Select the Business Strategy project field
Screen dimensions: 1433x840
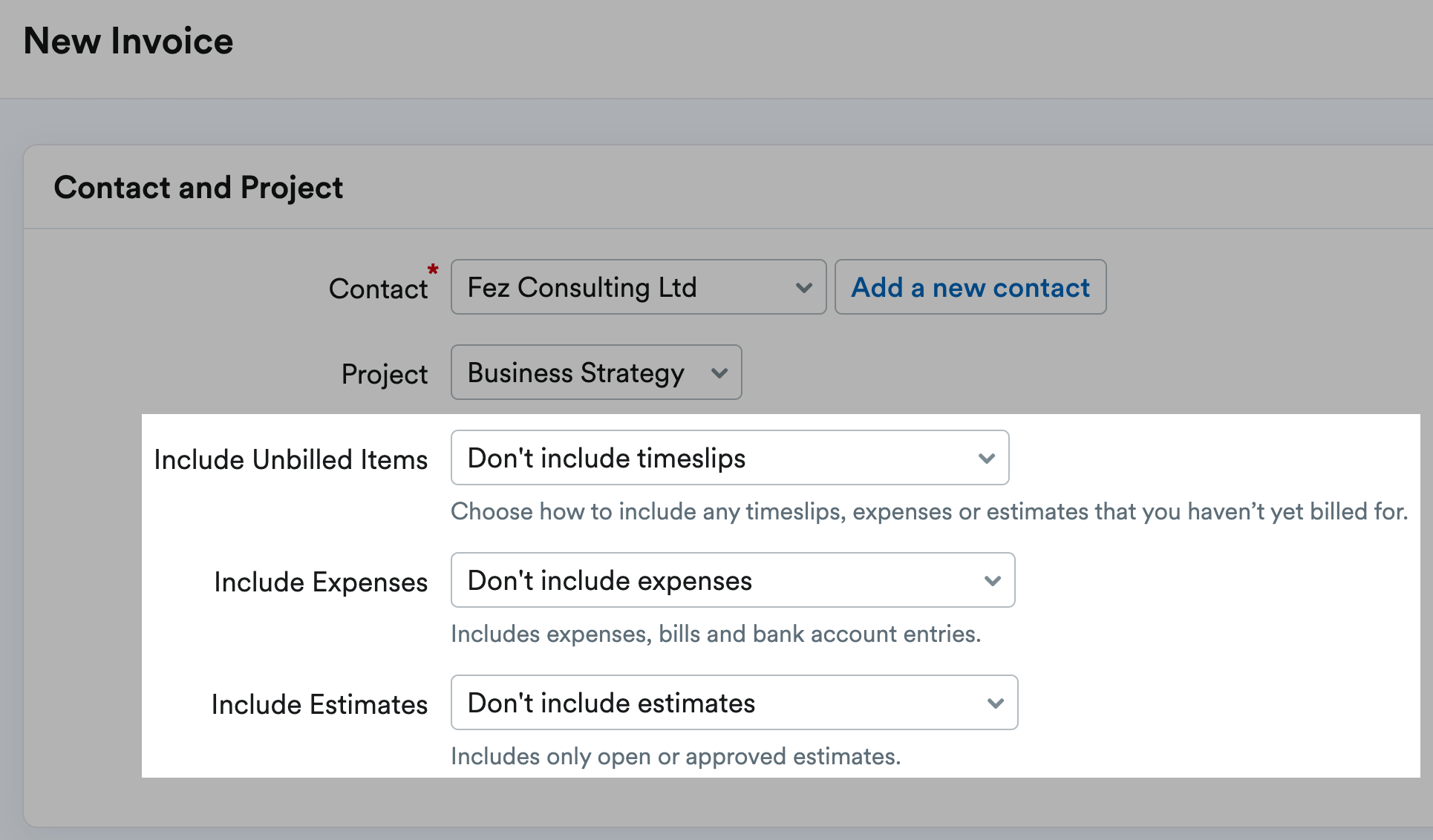click(x=595, y=373)
